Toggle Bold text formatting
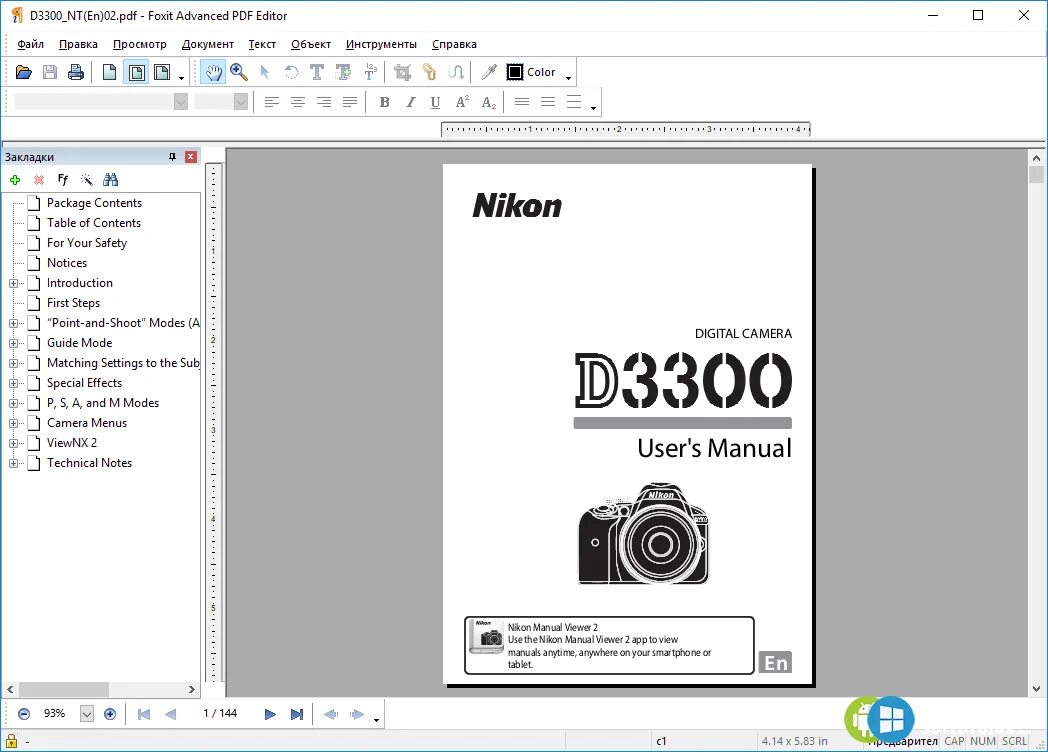The width and height of the screenshot is (1048, 752). tap(384, 102)
